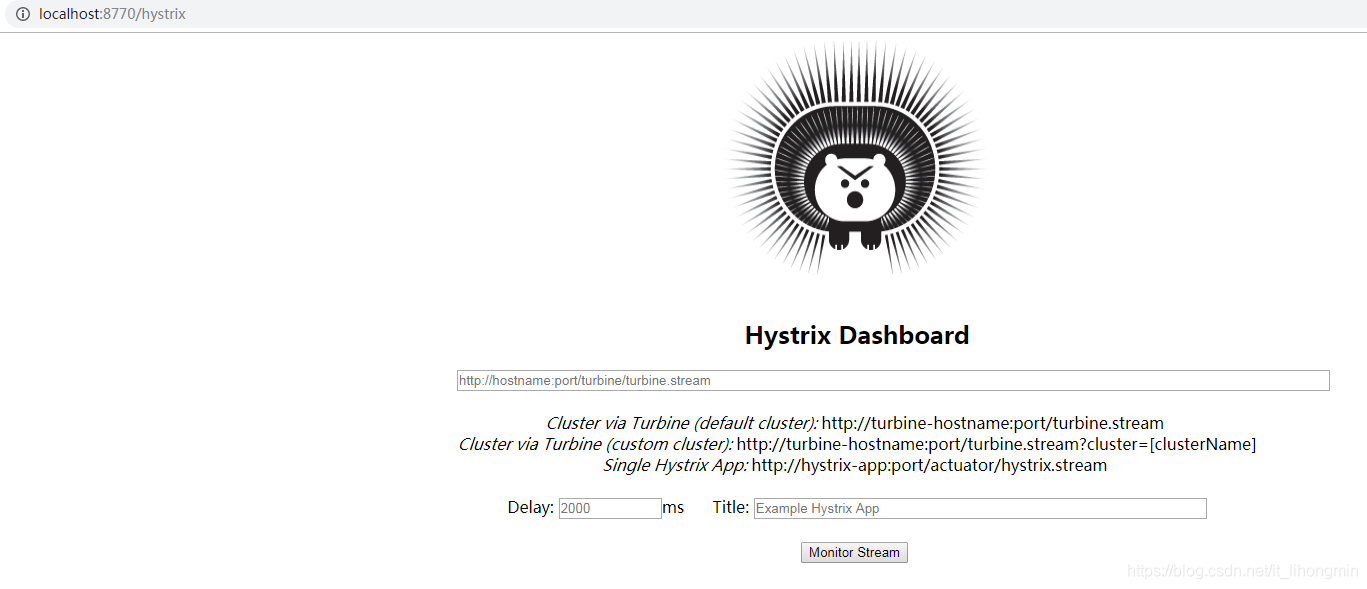Focus the Title field with Example Hystrix App
The width and height of the screenshot is (1367, 589).
pos(980,508)
